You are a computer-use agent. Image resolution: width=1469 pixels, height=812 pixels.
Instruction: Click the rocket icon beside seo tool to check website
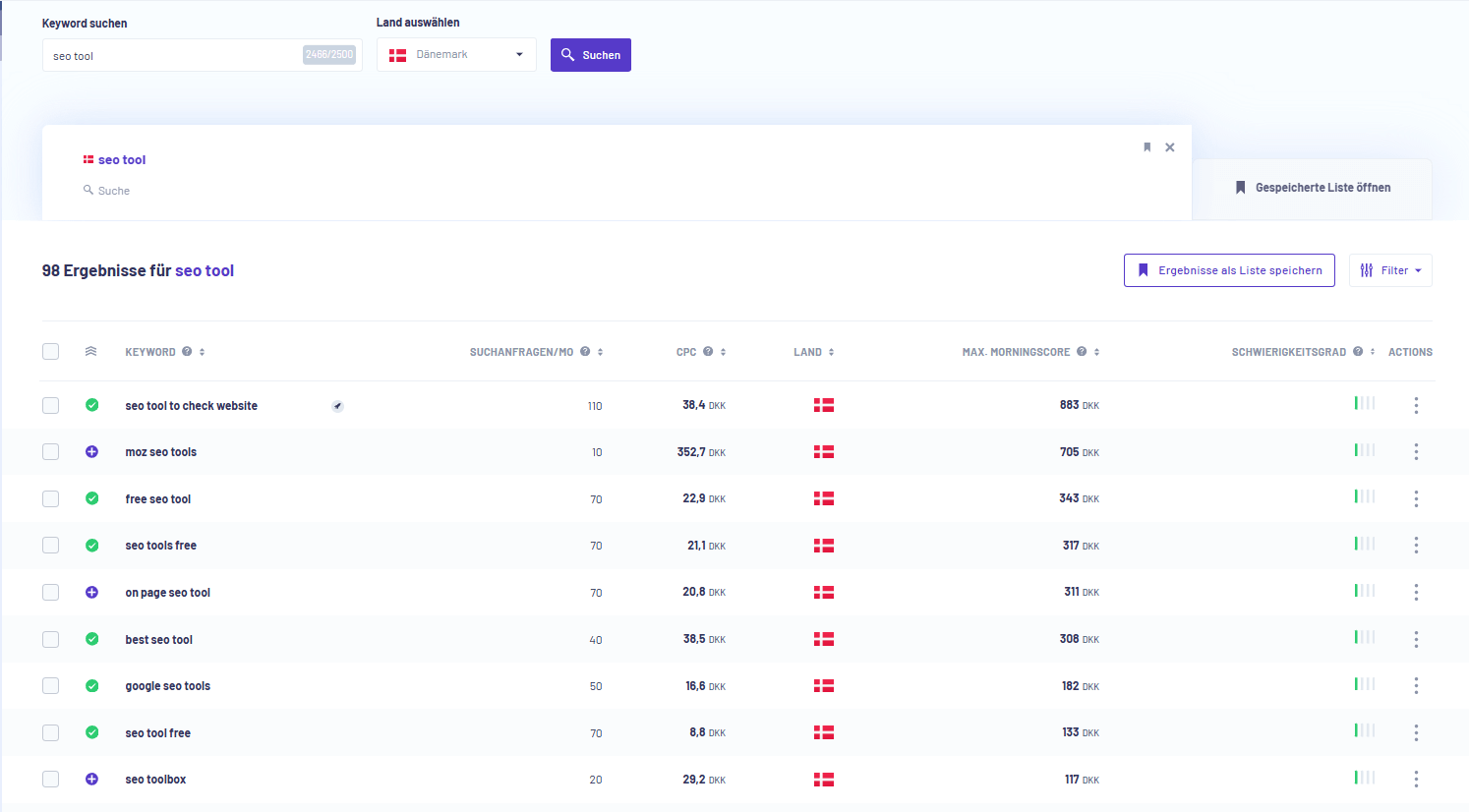pyautogui.click(x=337, y=406)
